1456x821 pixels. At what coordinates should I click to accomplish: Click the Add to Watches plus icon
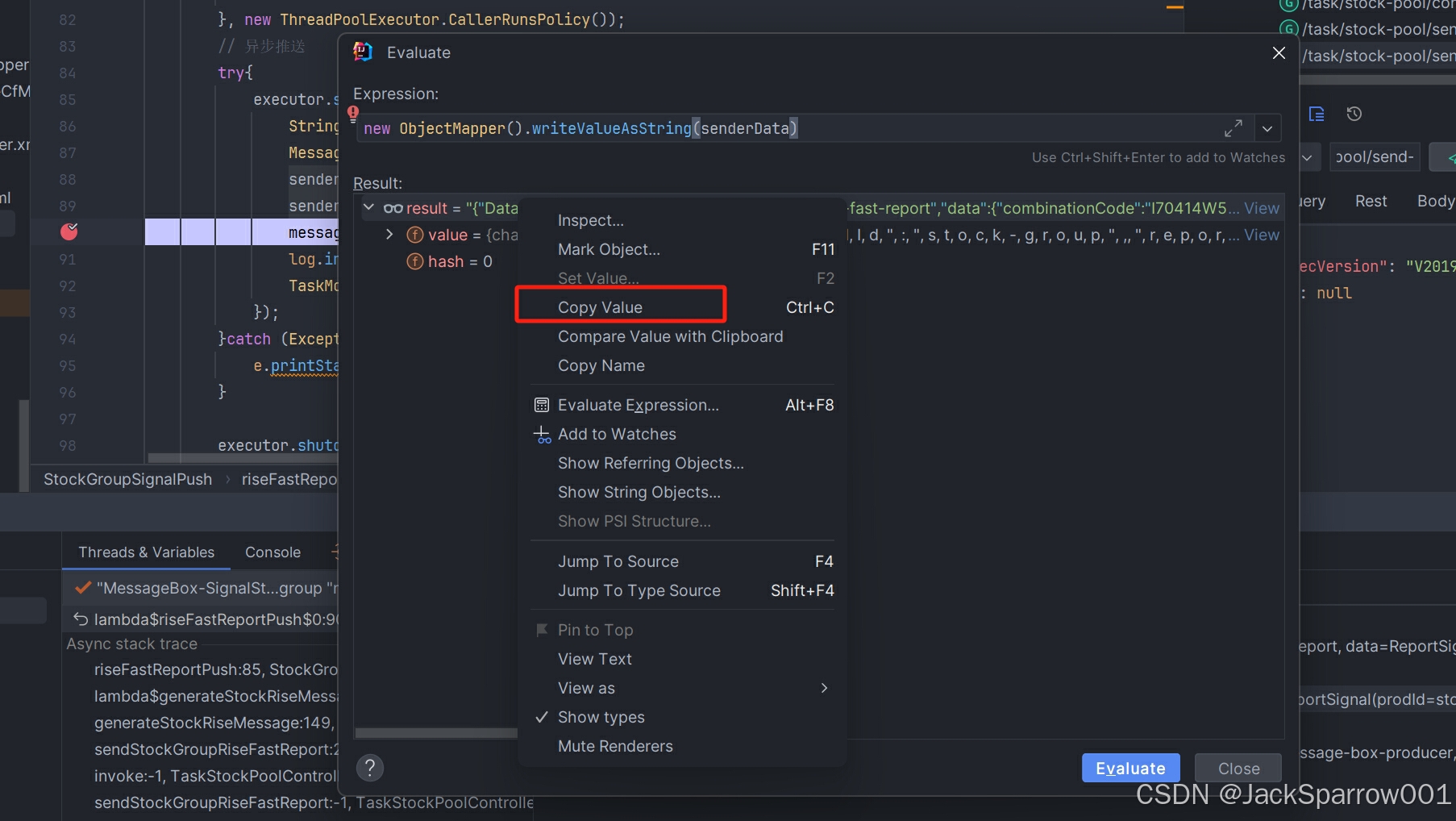[541, 435]
